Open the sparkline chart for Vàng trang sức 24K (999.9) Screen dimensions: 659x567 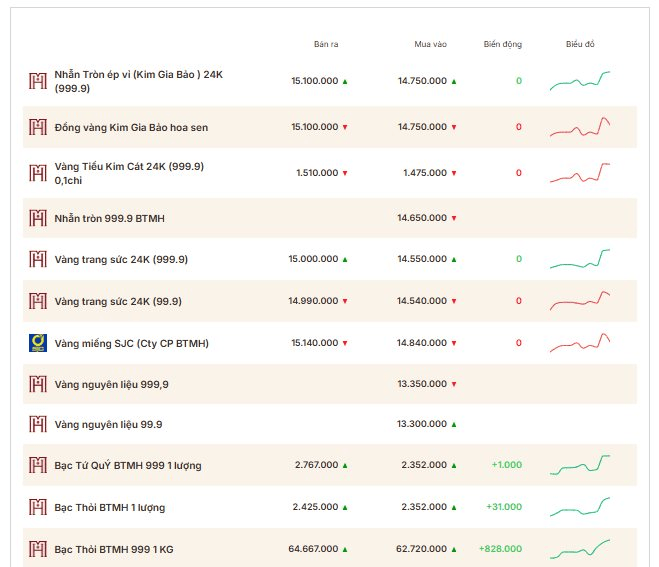coord(580,259)
